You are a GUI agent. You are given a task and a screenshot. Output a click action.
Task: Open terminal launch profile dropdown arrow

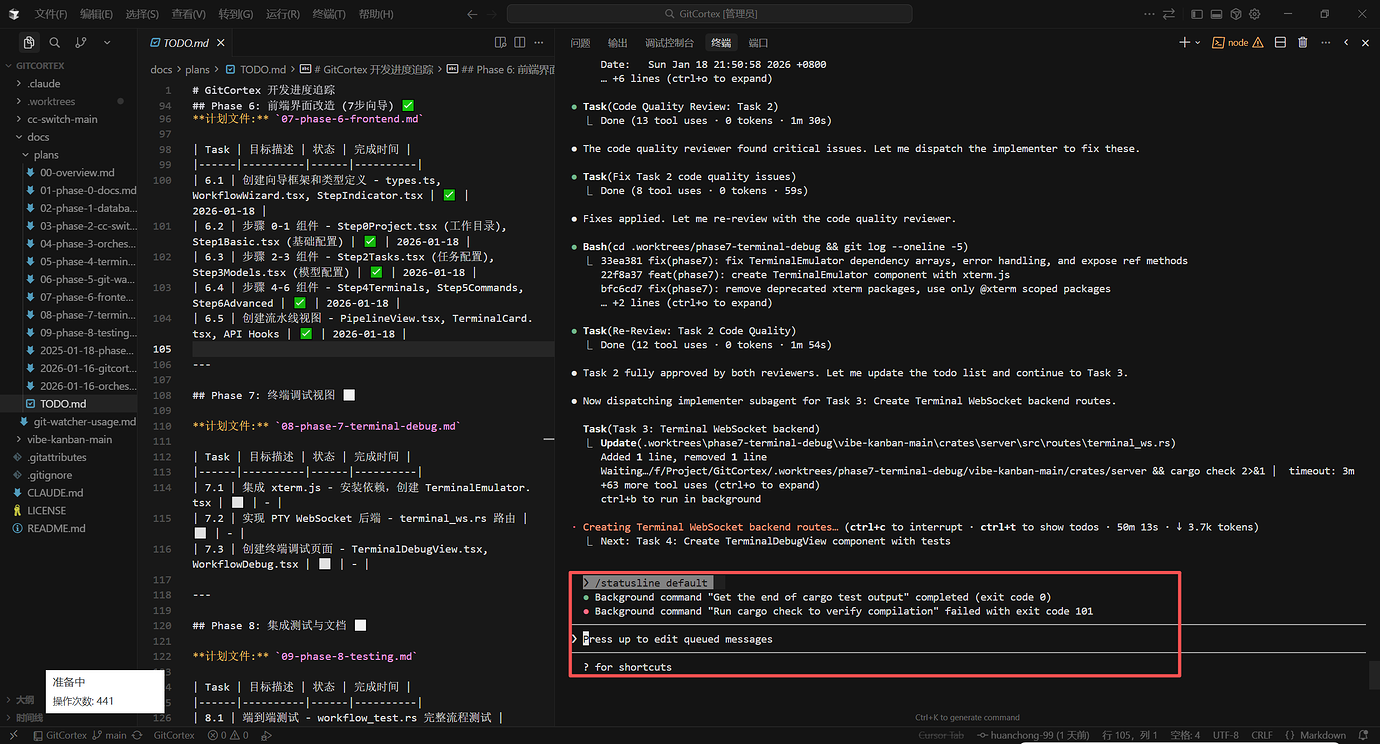click(x=1198, y=42)
